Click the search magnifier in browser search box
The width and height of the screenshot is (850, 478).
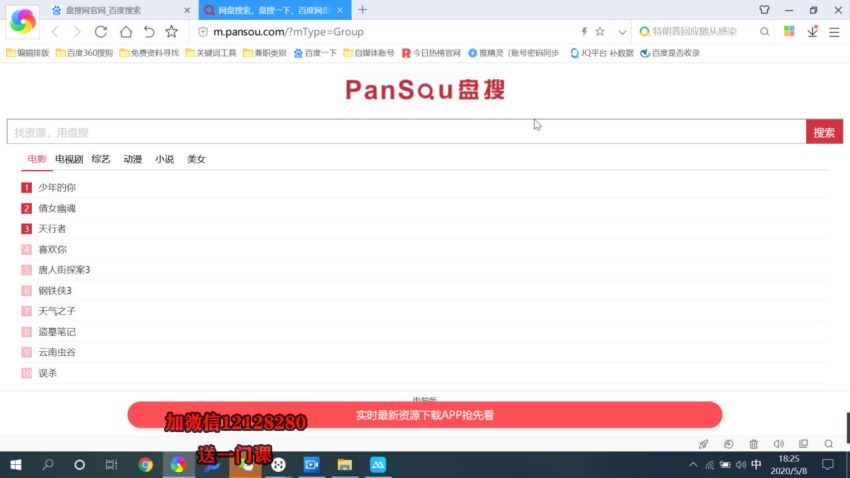[x=764, y=31]
